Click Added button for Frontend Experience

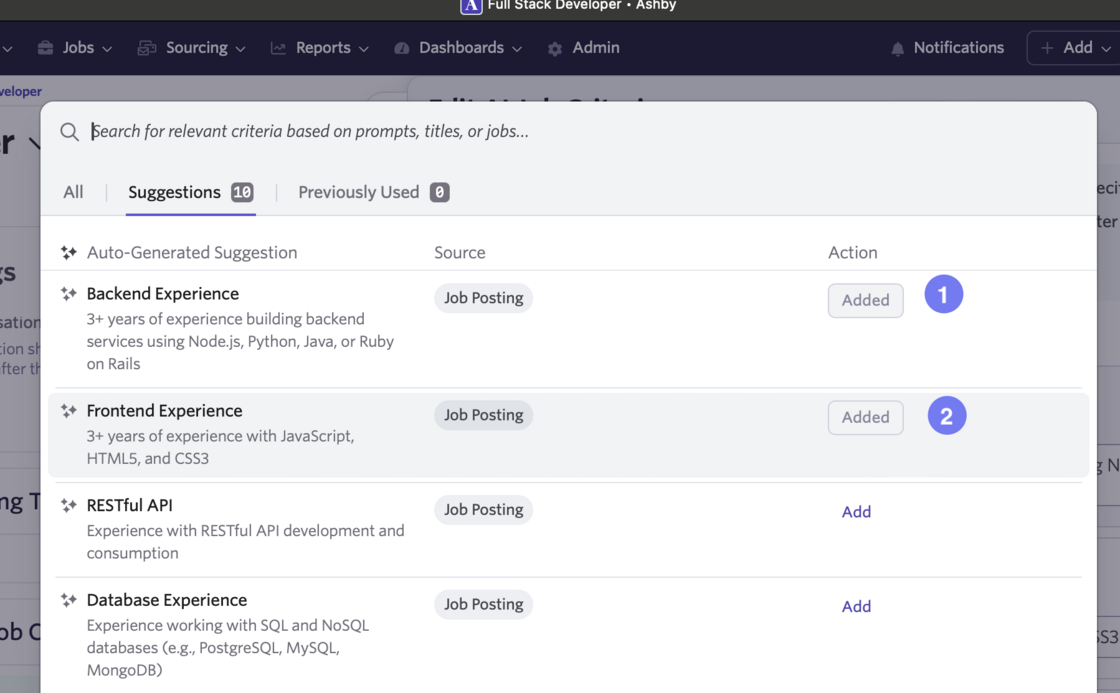coord(865,417)
